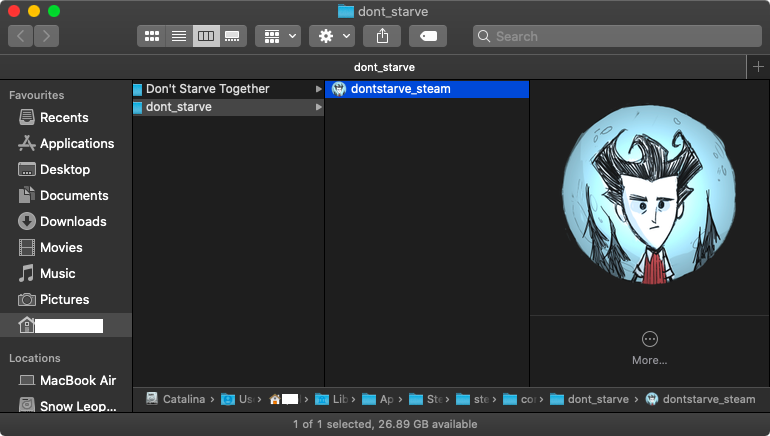The width and height of the screenshot is (770, 436).
Task: Select the Snow Leop... volume
Action: coord(67,406)
